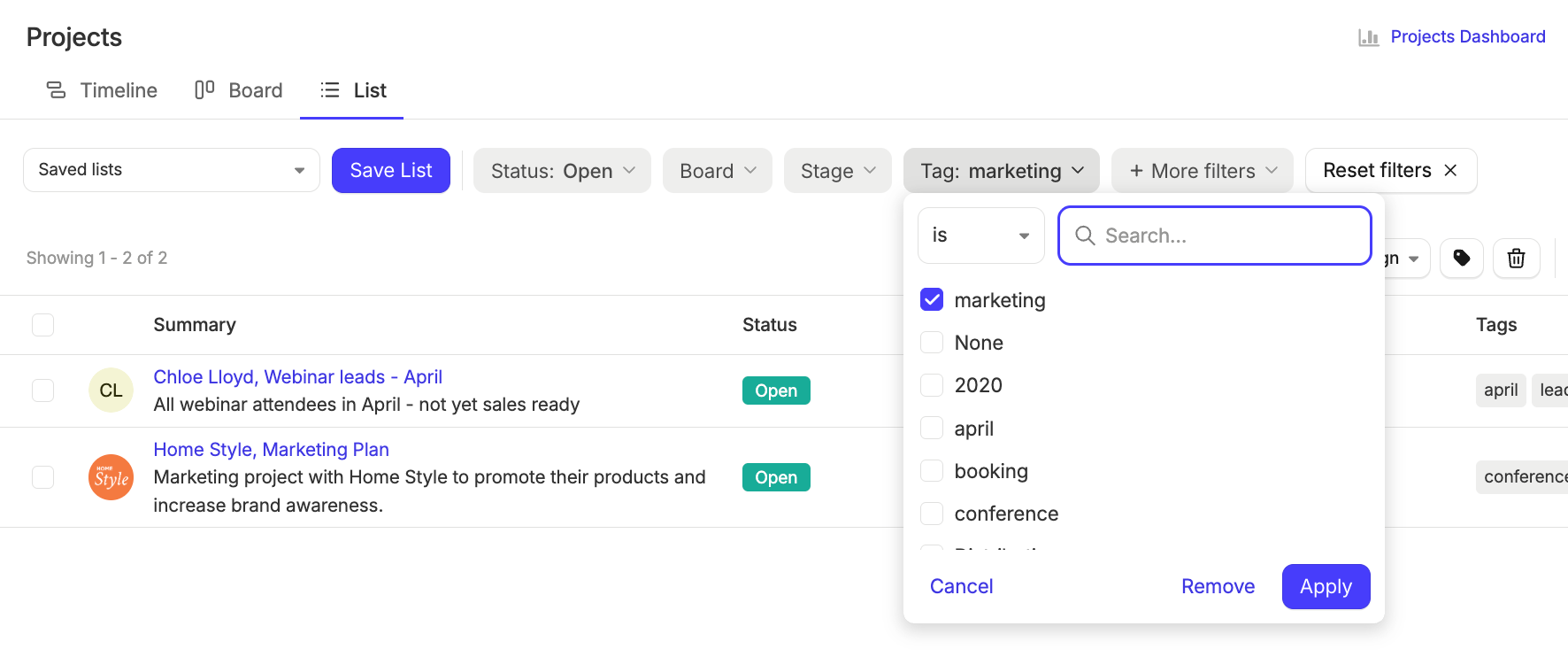This screenshot has height=657, width=1568.
Task: Select the Chloe Lloyd row checkbox
Action: pos(42,390)
